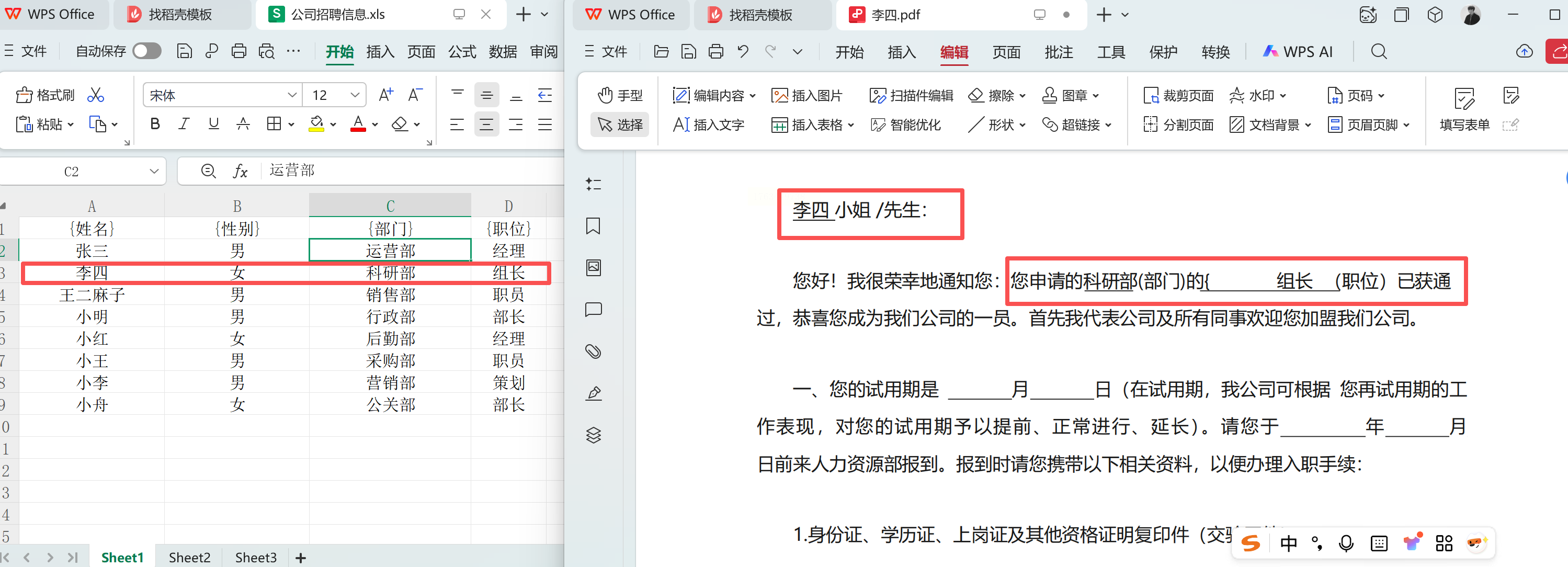Open the font size dropdown
This screenshot has width=1568, height=567.
355,95
